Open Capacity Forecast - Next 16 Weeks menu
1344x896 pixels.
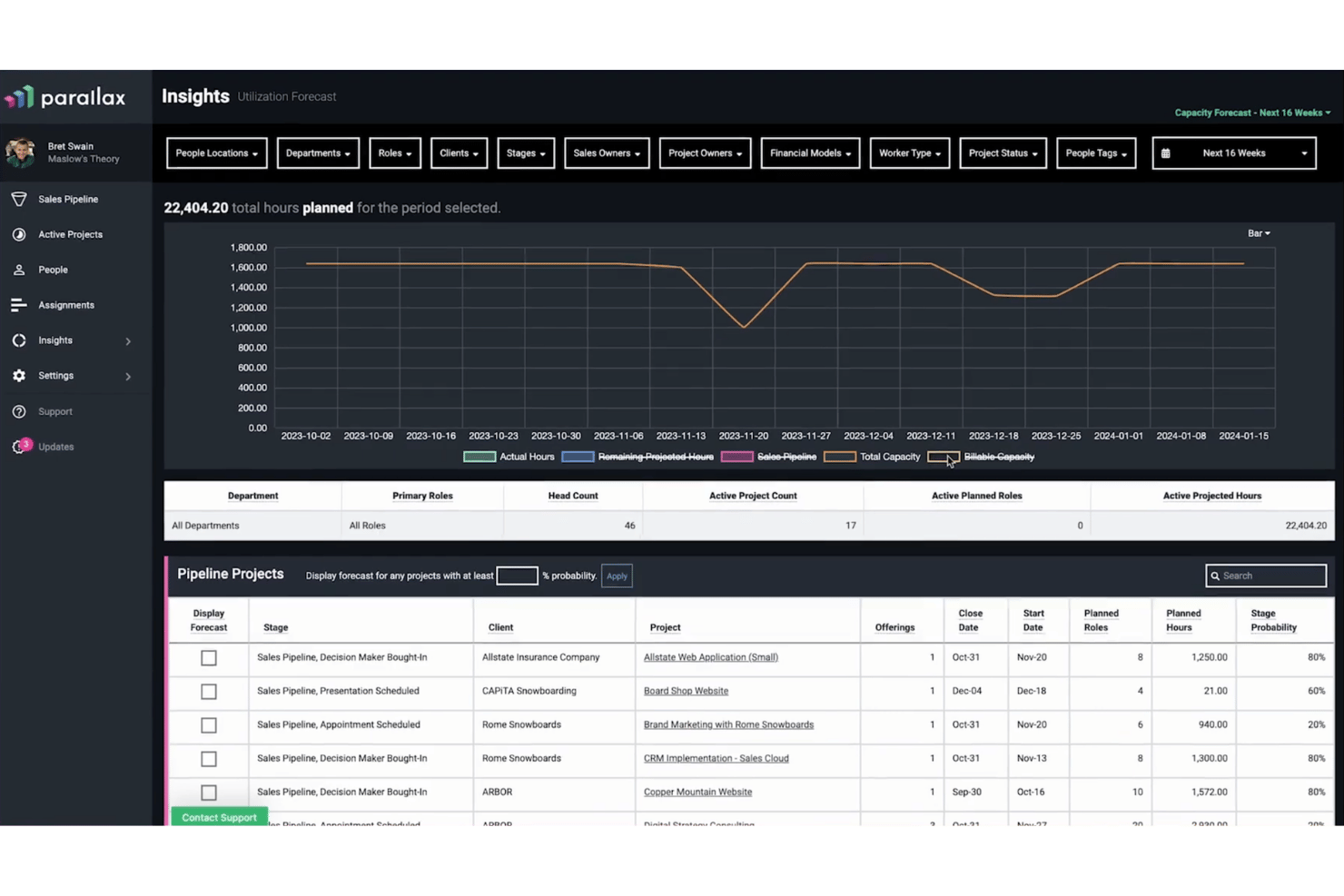point(1252,113)
